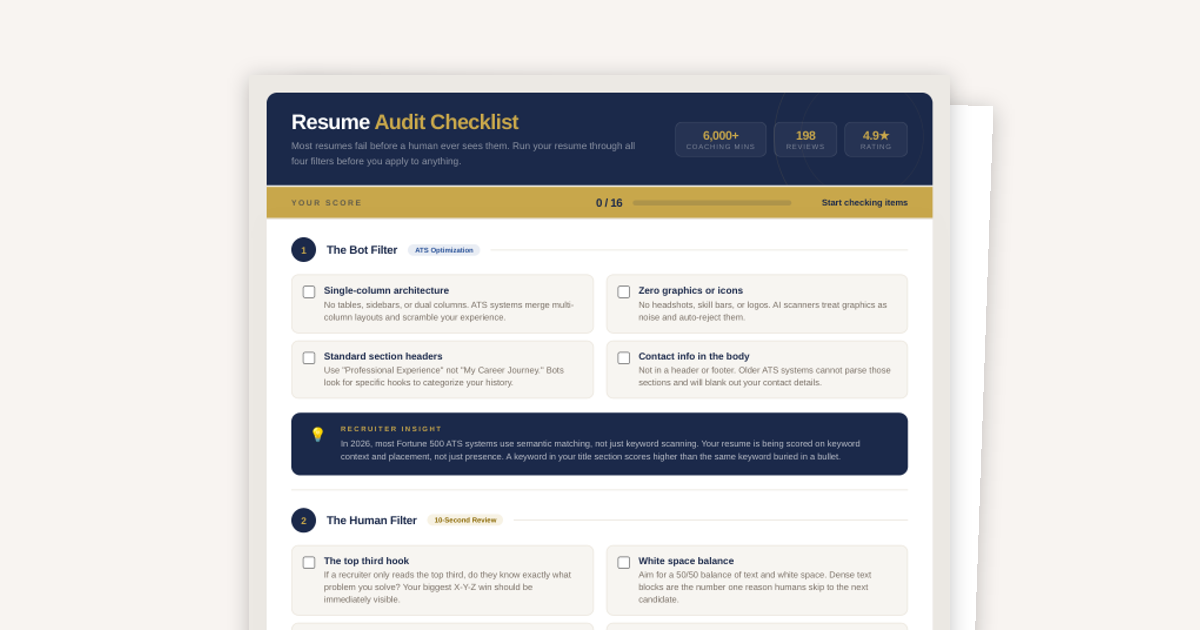
Task: Check the Single-column architecture item
Action: 309,292
